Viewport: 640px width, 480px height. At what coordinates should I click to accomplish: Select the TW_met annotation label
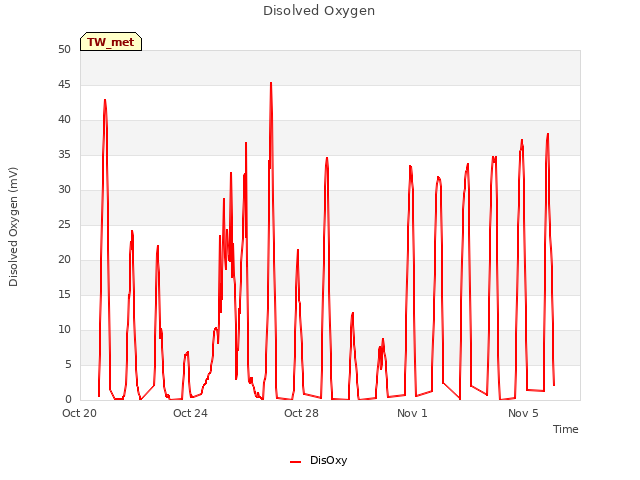pyautogui.click(x=111, y=42)
